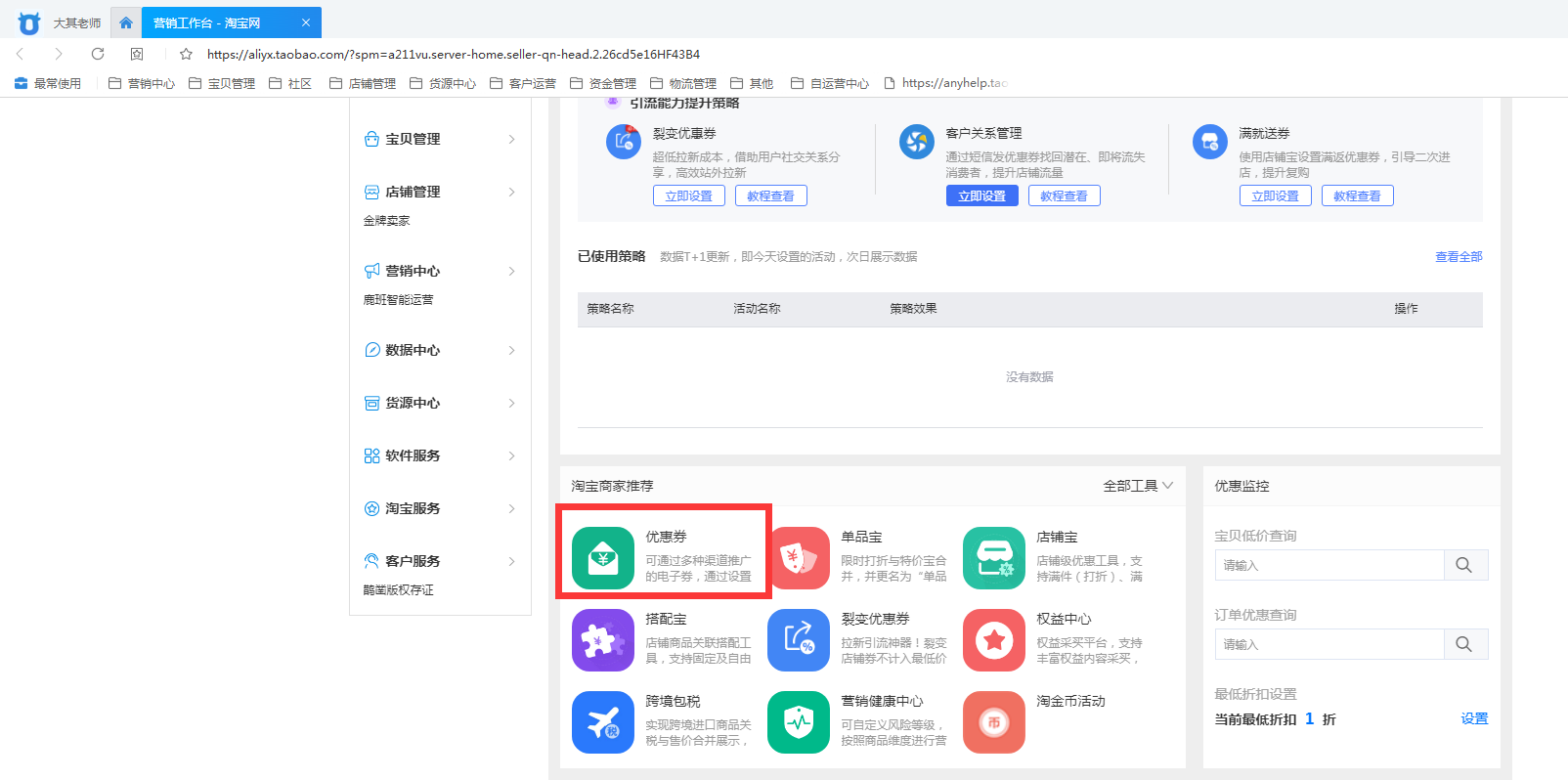1568x780 pixels.
Task: Open the 跨境包税 airplane icon
Action: 602,722
